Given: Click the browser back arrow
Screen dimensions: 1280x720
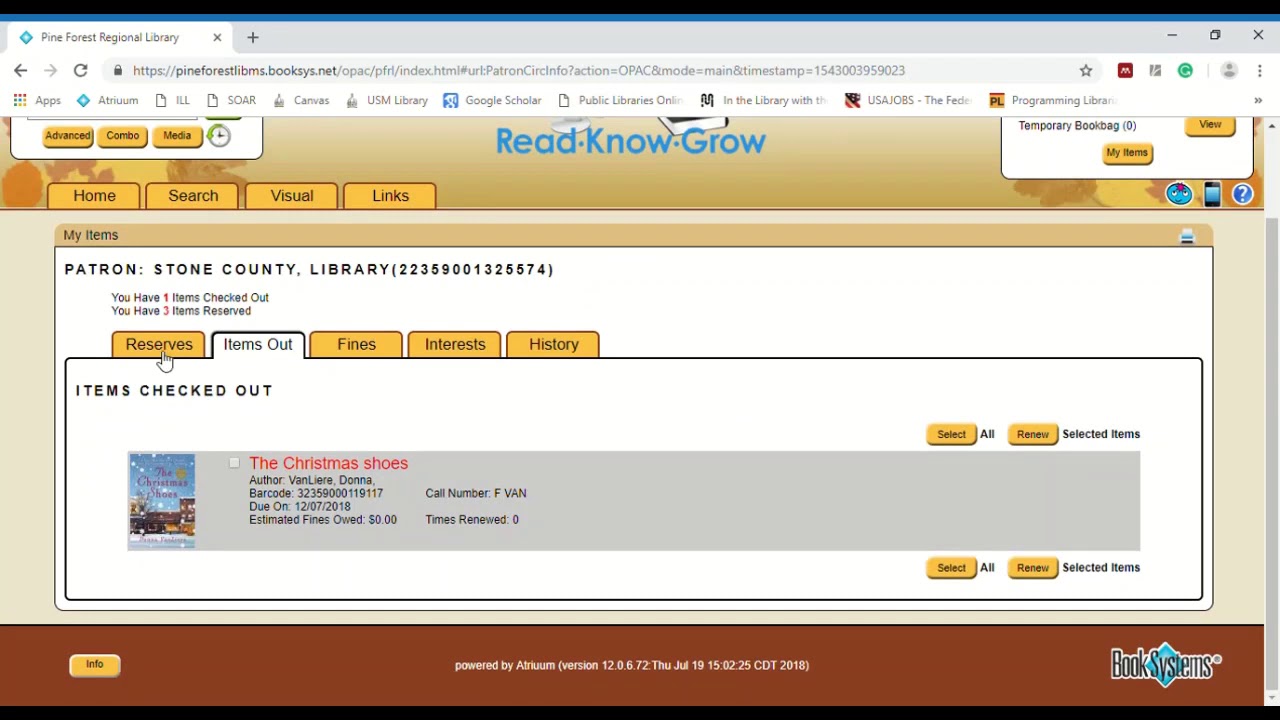Looking at the screenshot, I should 21,71.
